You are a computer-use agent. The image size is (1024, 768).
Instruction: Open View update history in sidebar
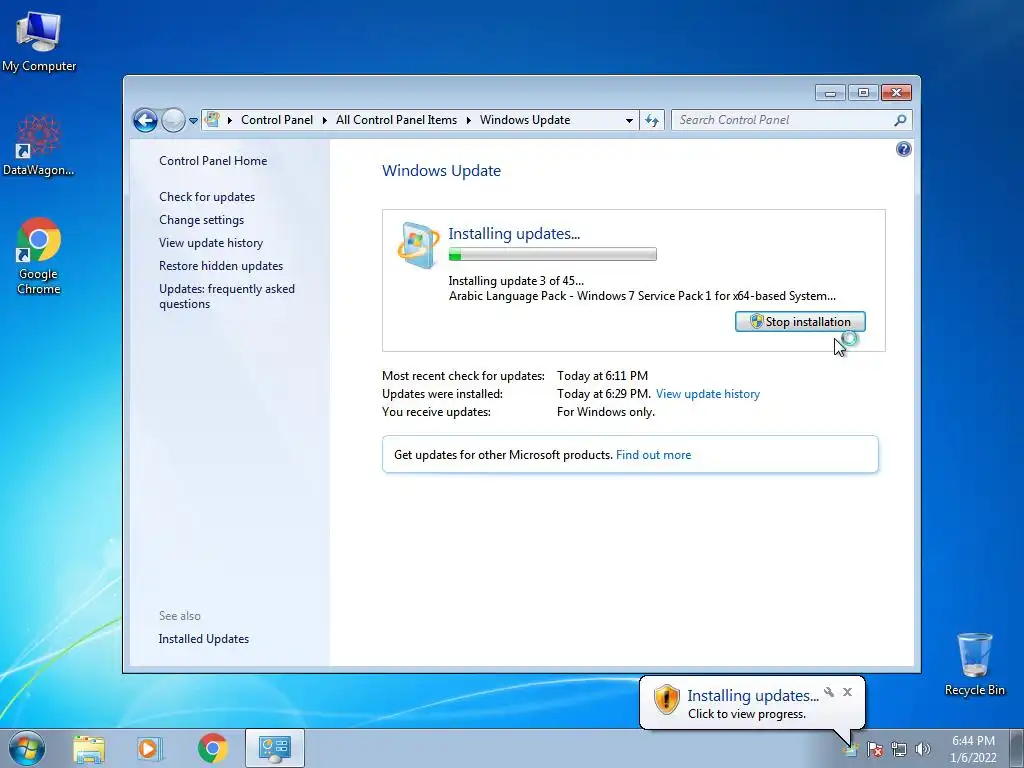(x=211, y=242)
